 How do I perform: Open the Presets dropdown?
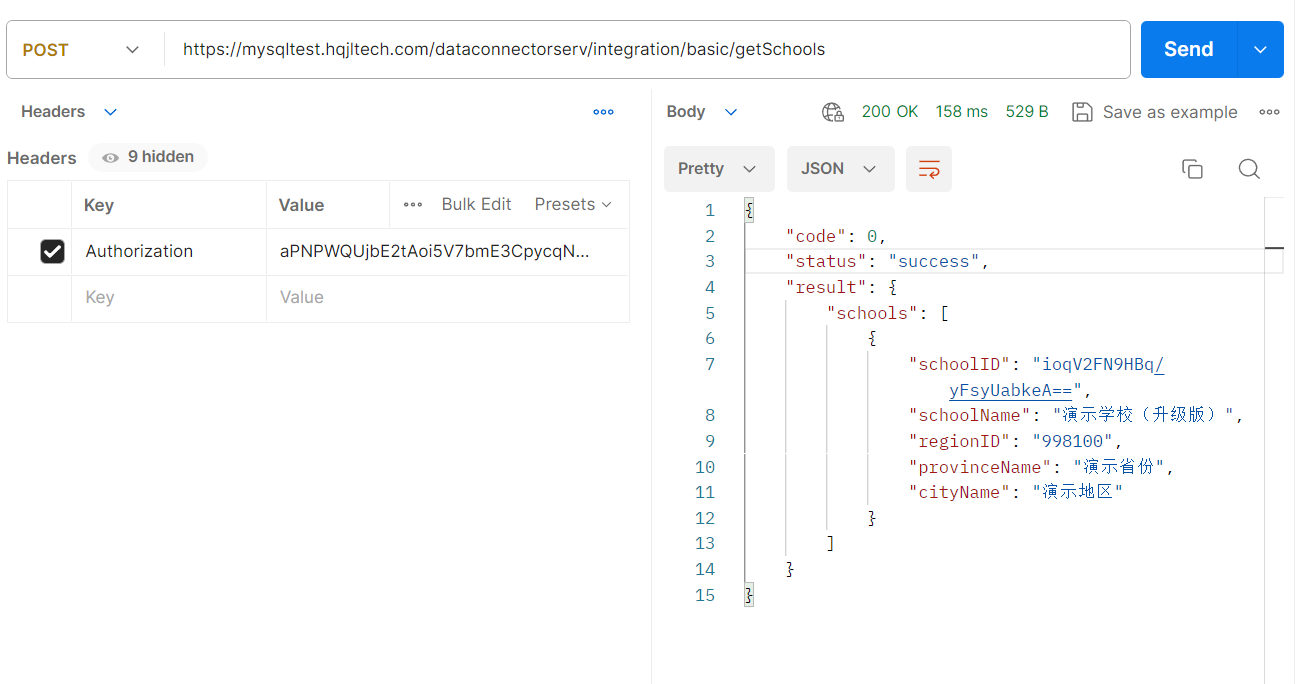tap(572, 205)
